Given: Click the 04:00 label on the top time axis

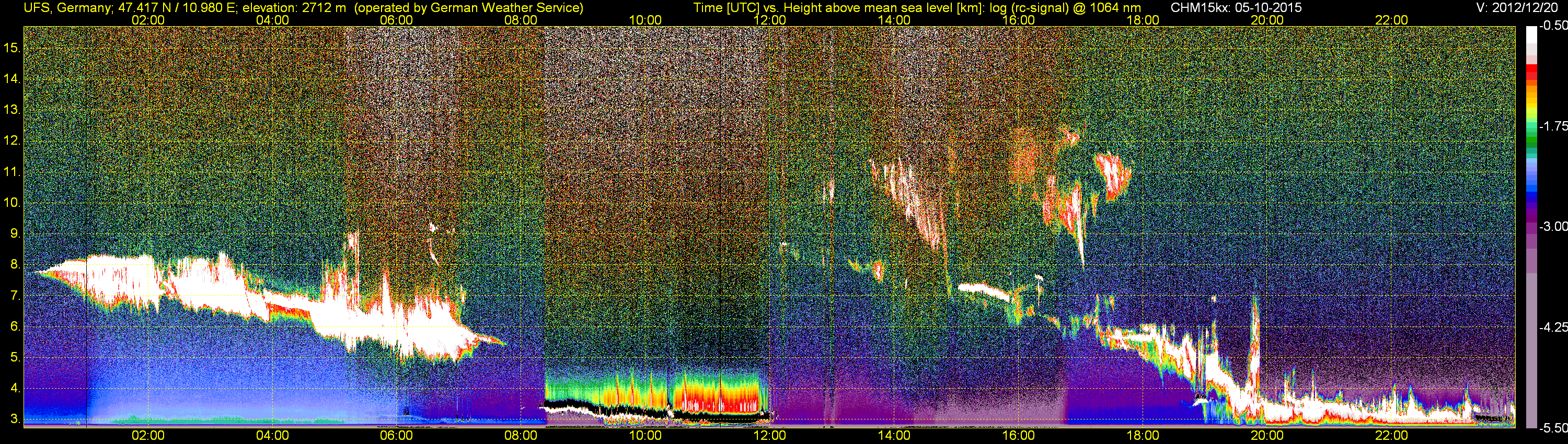Looking at the screenshot, I should (272, 20).
